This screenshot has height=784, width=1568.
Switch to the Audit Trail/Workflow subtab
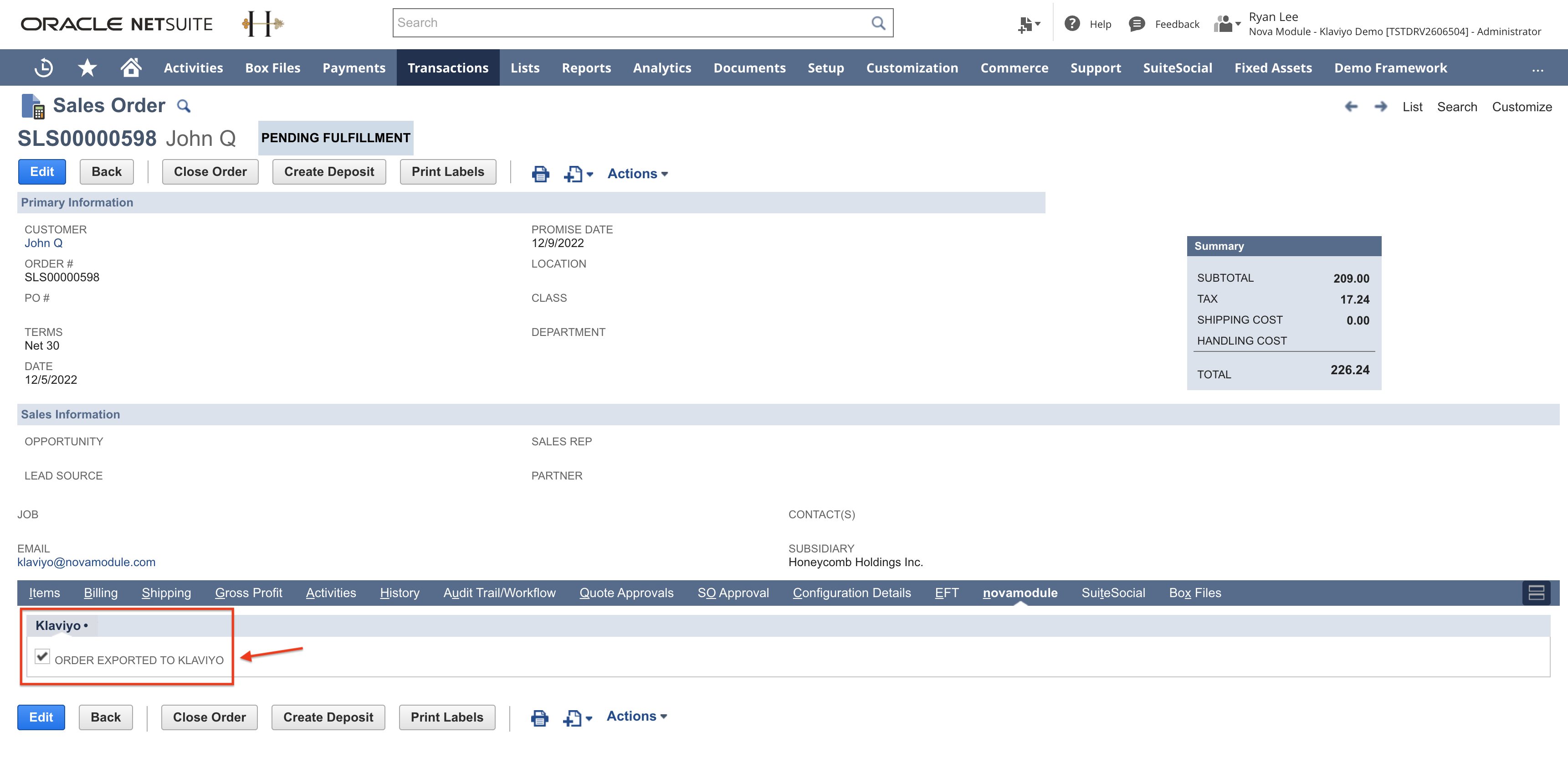pyautogui.click(x=499, y=593)
